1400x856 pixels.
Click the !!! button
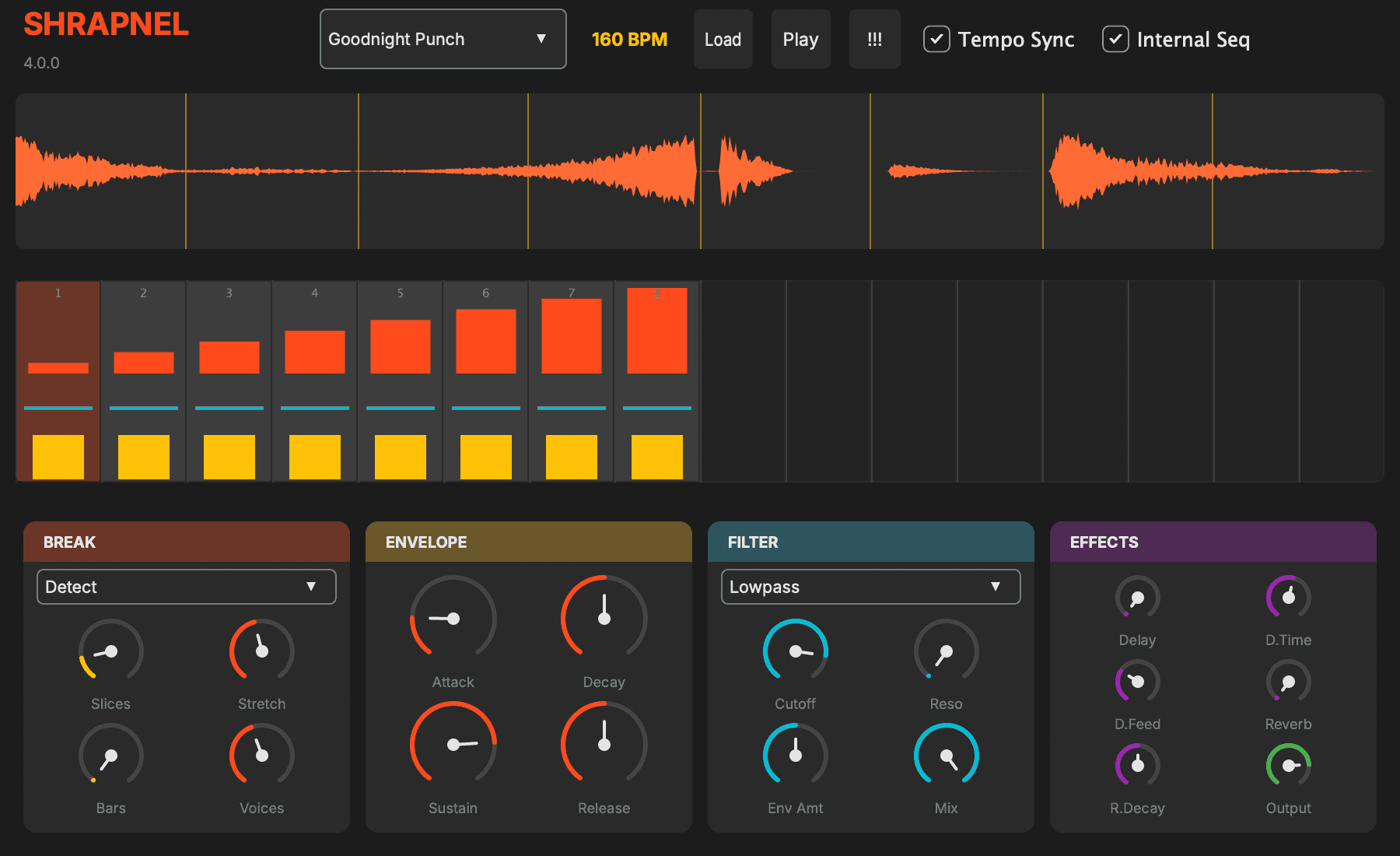click(x=874, y=39)
